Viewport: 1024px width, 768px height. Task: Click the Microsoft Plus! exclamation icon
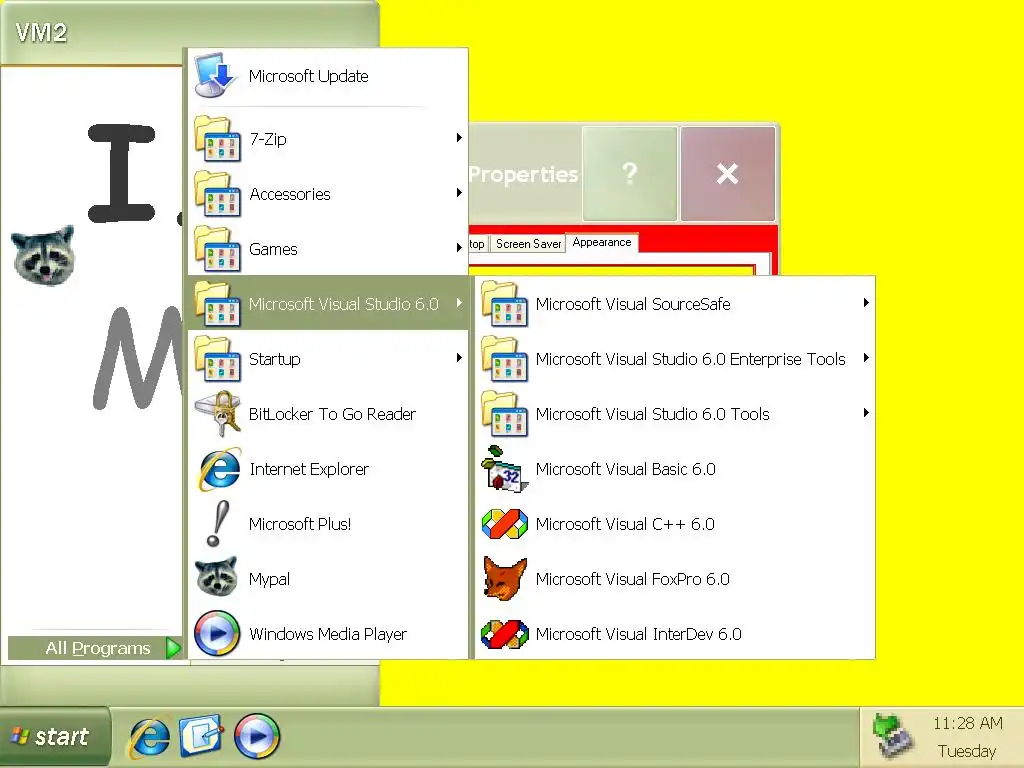click(x=217, y=524)
